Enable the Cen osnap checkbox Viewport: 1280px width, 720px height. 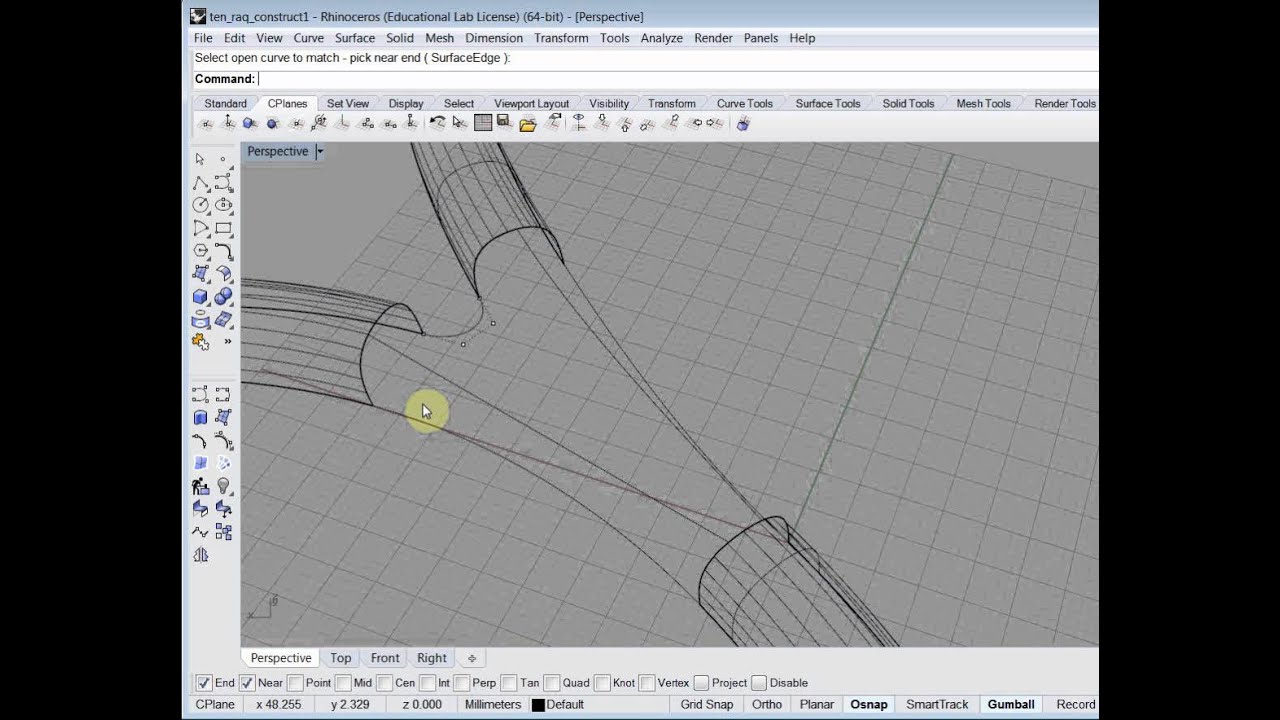[384, 683]
